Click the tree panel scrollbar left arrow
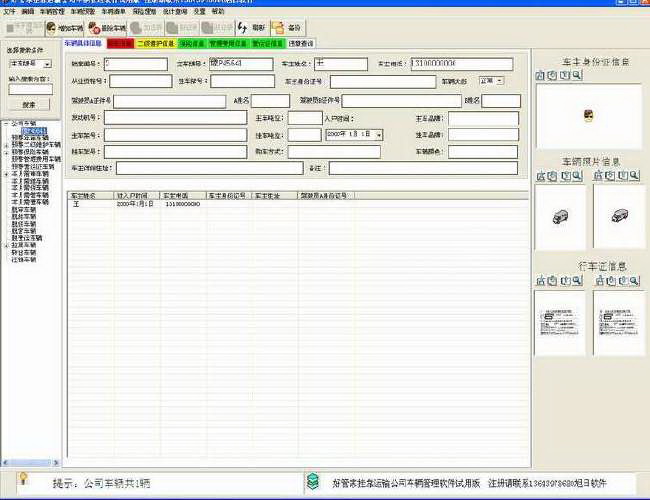650x500 pixels. (5, 462)
